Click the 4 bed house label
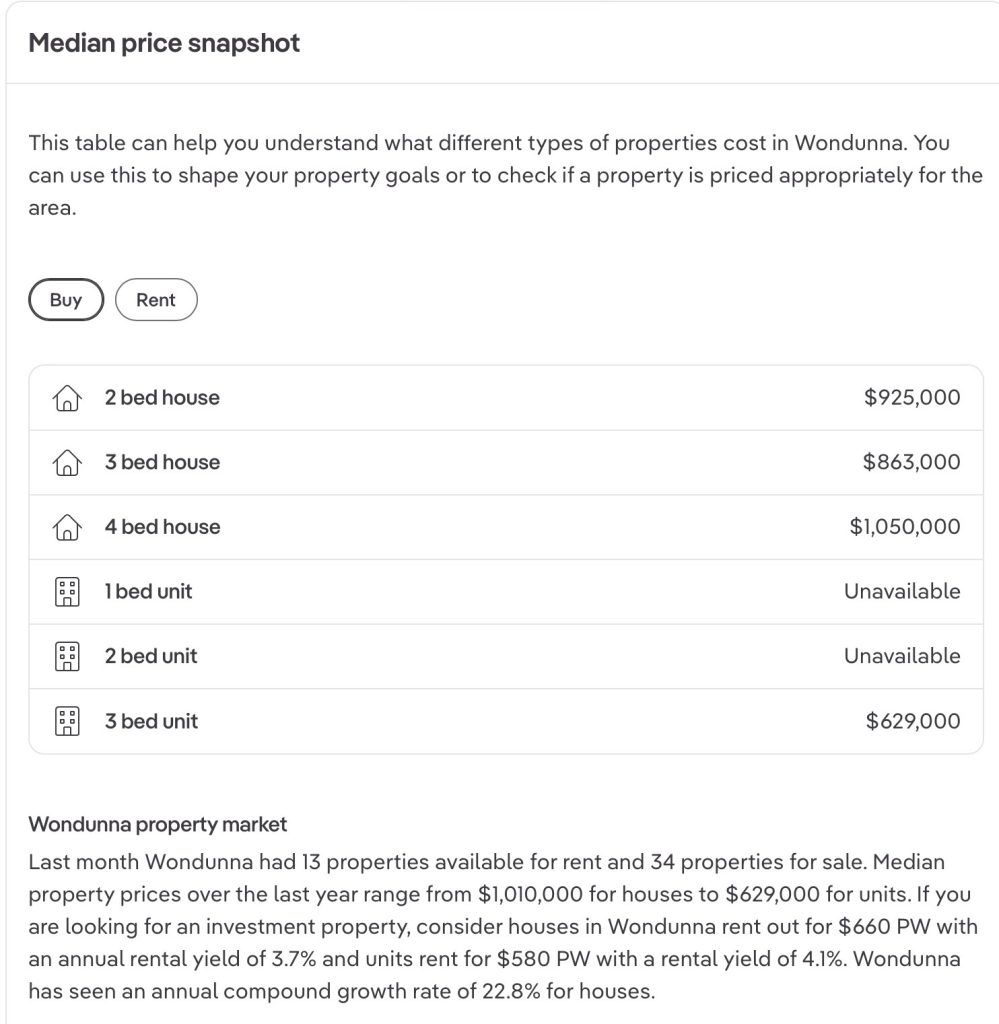 pos(163,527)
